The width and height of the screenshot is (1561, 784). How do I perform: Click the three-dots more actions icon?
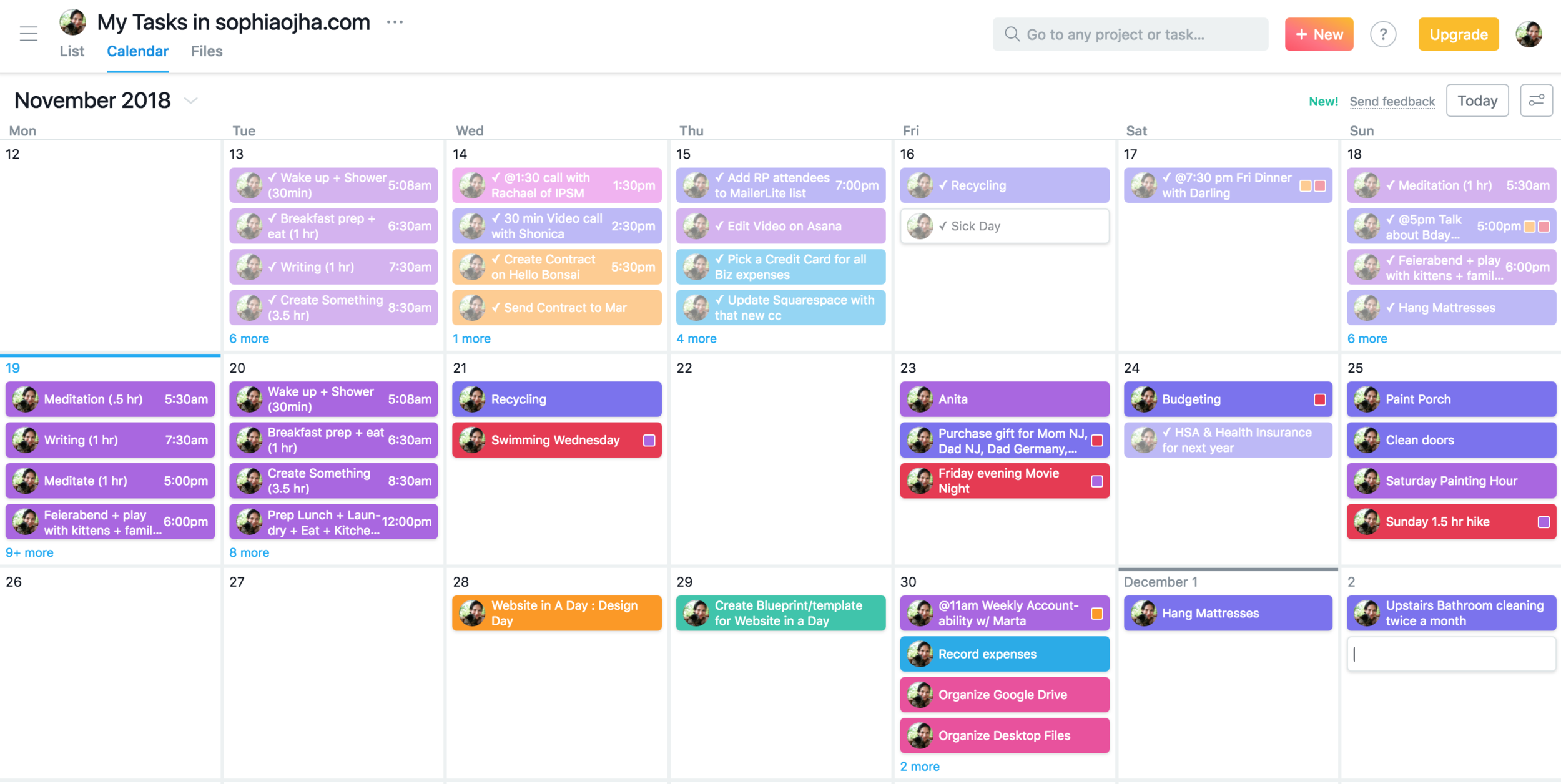(x=395, y=22)
